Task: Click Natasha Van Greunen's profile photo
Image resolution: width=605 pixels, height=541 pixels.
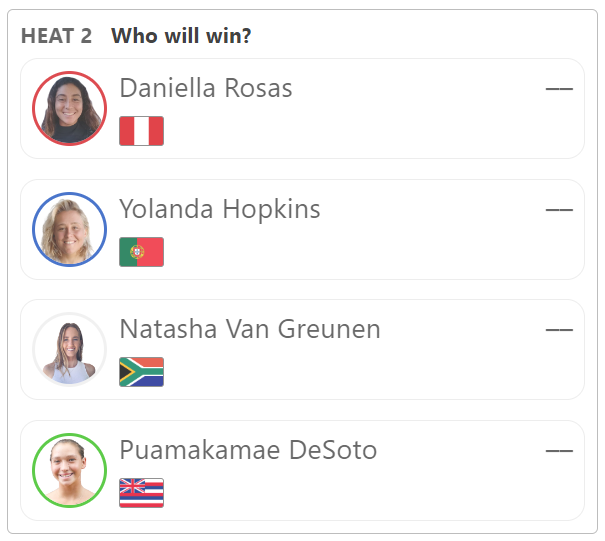Action: tap(69, 350)
